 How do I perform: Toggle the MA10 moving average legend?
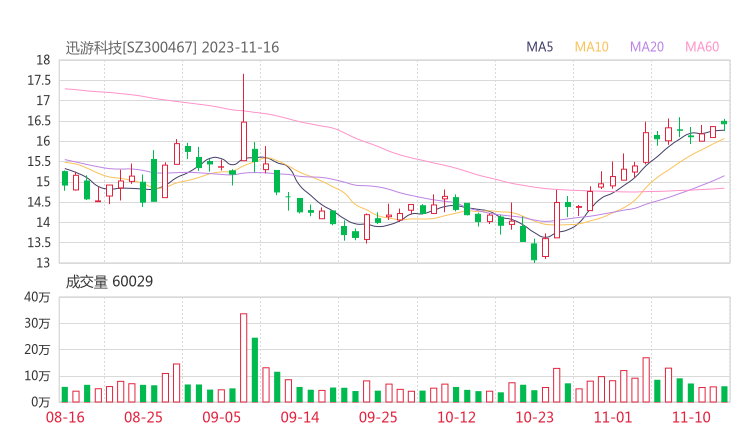[591, 47]
